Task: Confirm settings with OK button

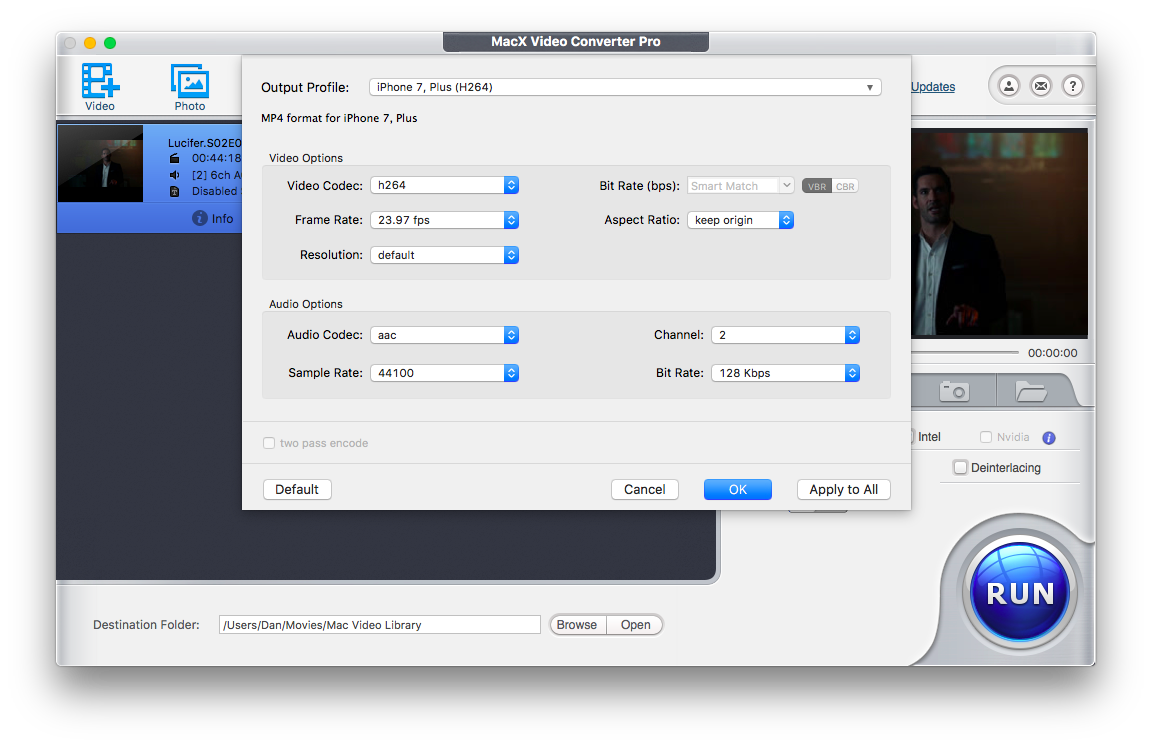Action: pyautogui.click(x=738, y=489)
